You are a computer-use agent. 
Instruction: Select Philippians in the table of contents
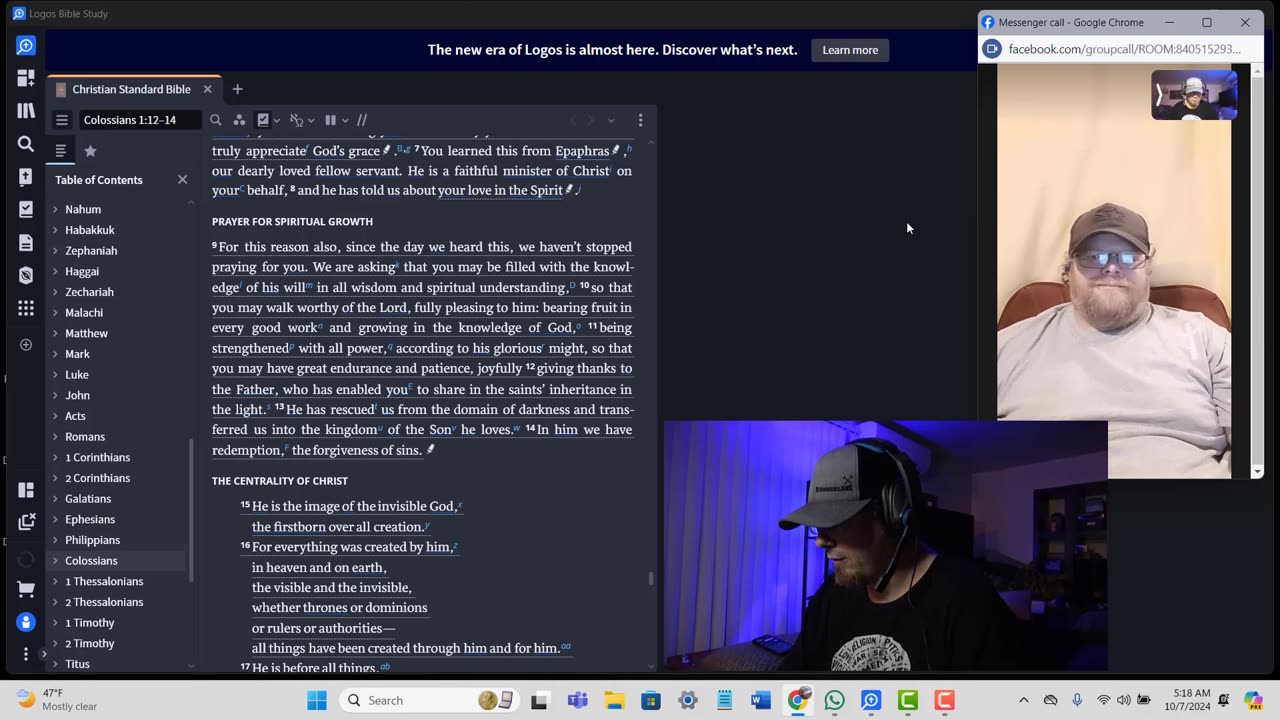[93, 540]
